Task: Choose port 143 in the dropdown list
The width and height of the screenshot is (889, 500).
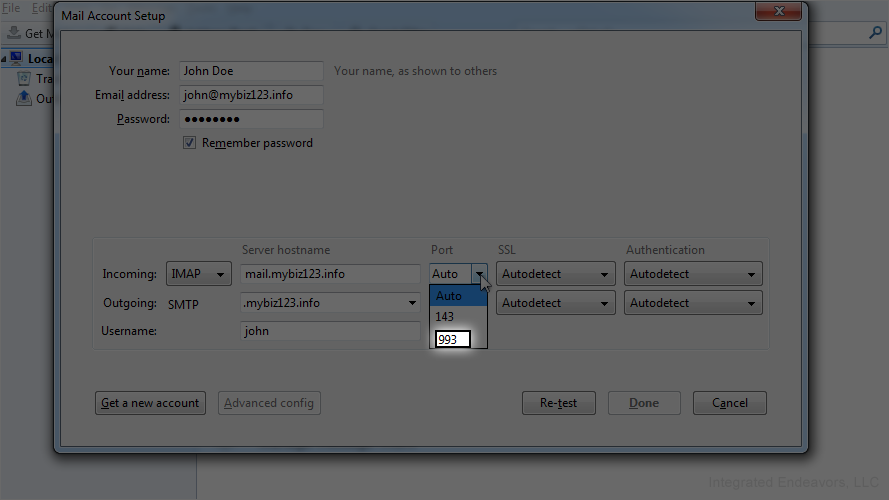Action: [458, 316]
